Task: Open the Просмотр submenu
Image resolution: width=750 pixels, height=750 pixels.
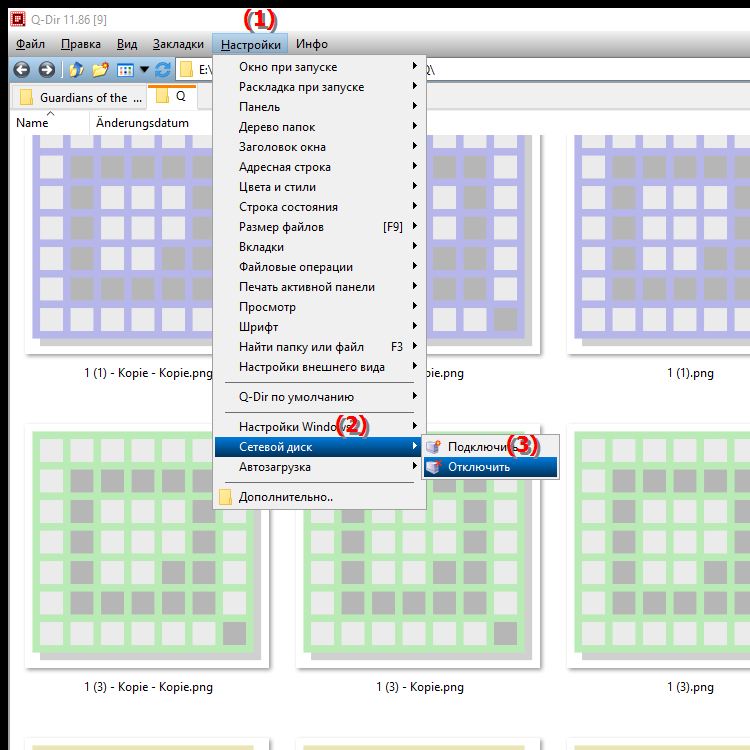Action: (320, 307)
